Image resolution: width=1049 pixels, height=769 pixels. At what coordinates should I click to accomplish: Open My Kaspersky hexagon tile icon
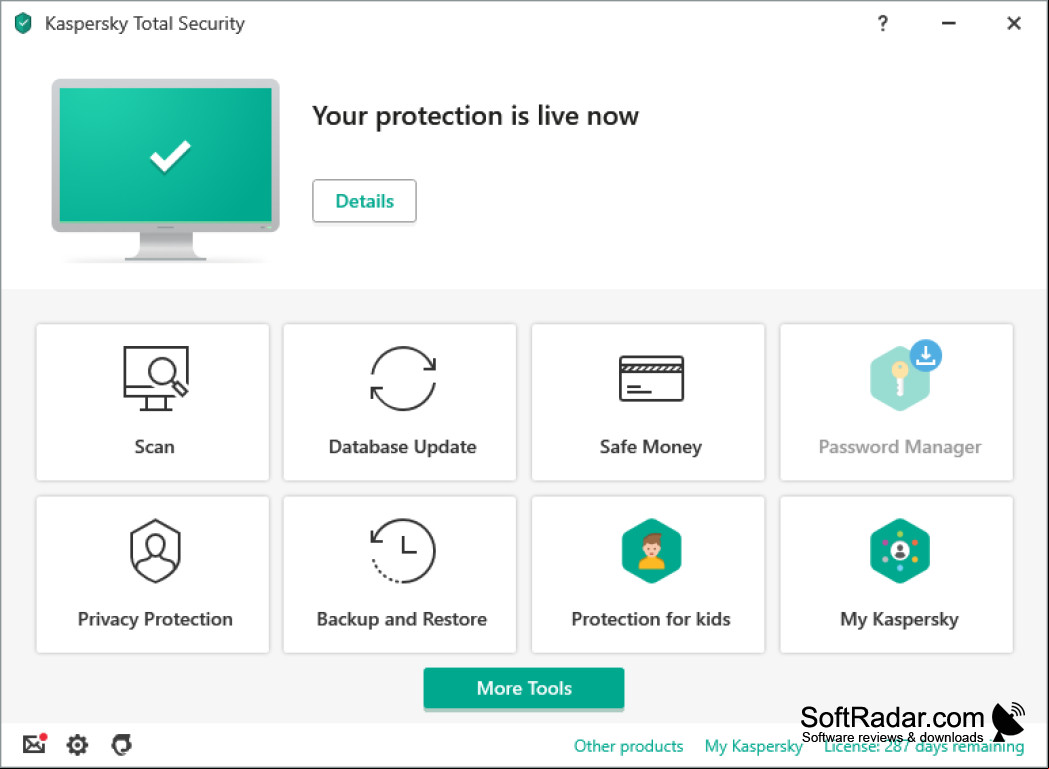[x=899, y=551]
